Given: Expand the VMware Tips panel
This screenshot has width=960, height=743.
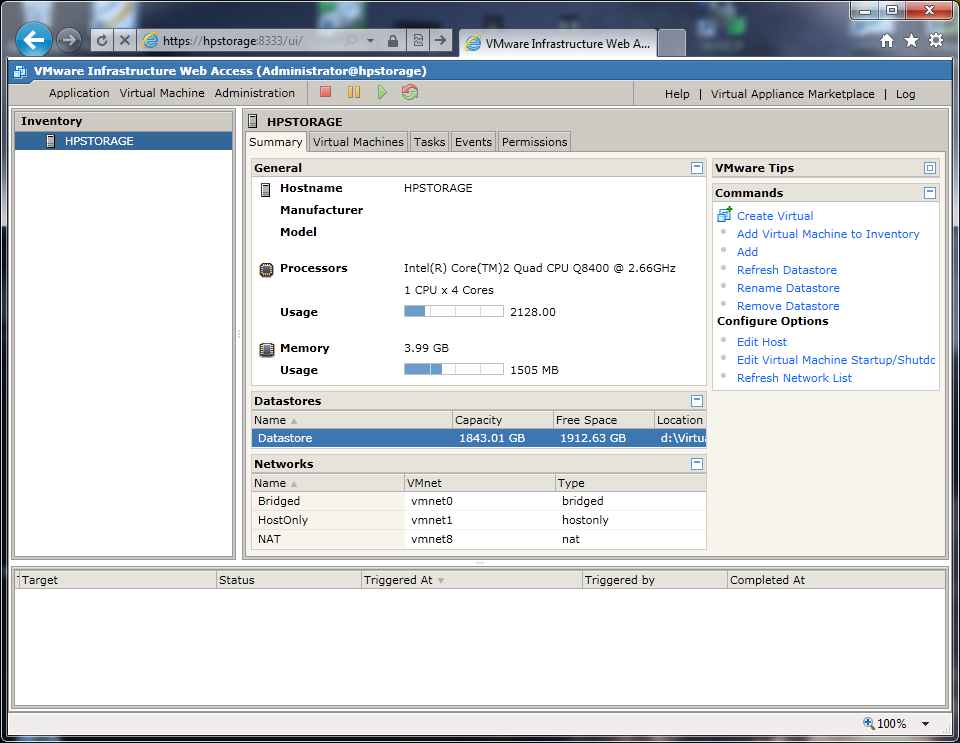Looking at the screenshot, I should click(930, 168).
